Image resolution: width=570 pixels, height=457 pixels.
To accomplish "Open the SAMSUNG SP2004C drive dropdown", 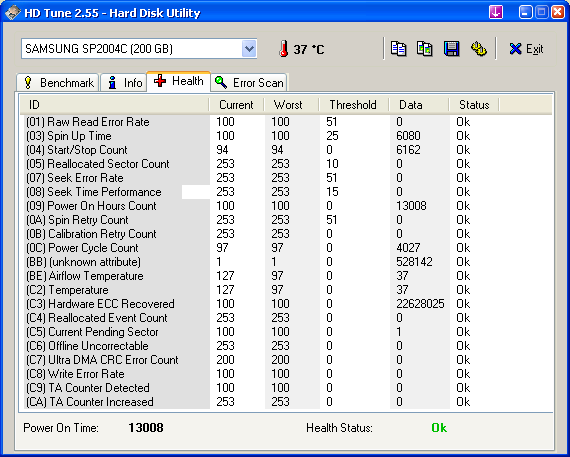I will pyautogui.click(x=249, y=49).
